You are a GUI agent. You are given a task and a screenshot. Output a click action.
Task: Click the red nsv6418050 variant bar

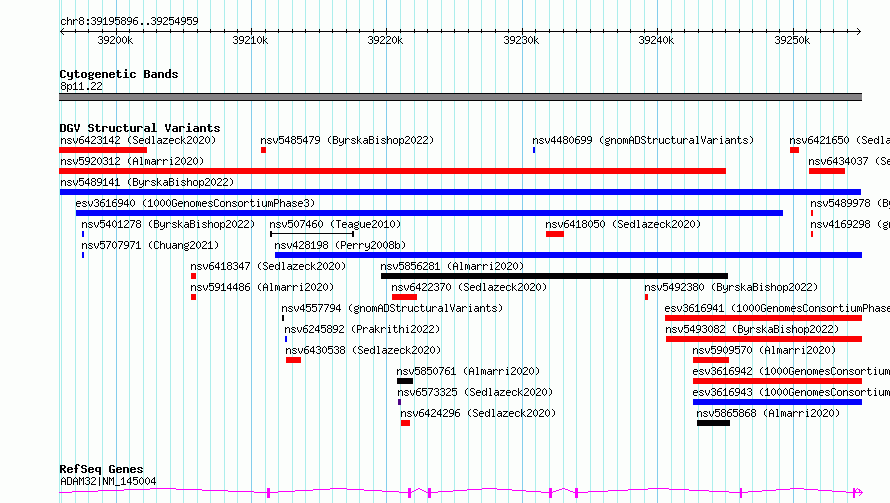click(x=555, y=234)
